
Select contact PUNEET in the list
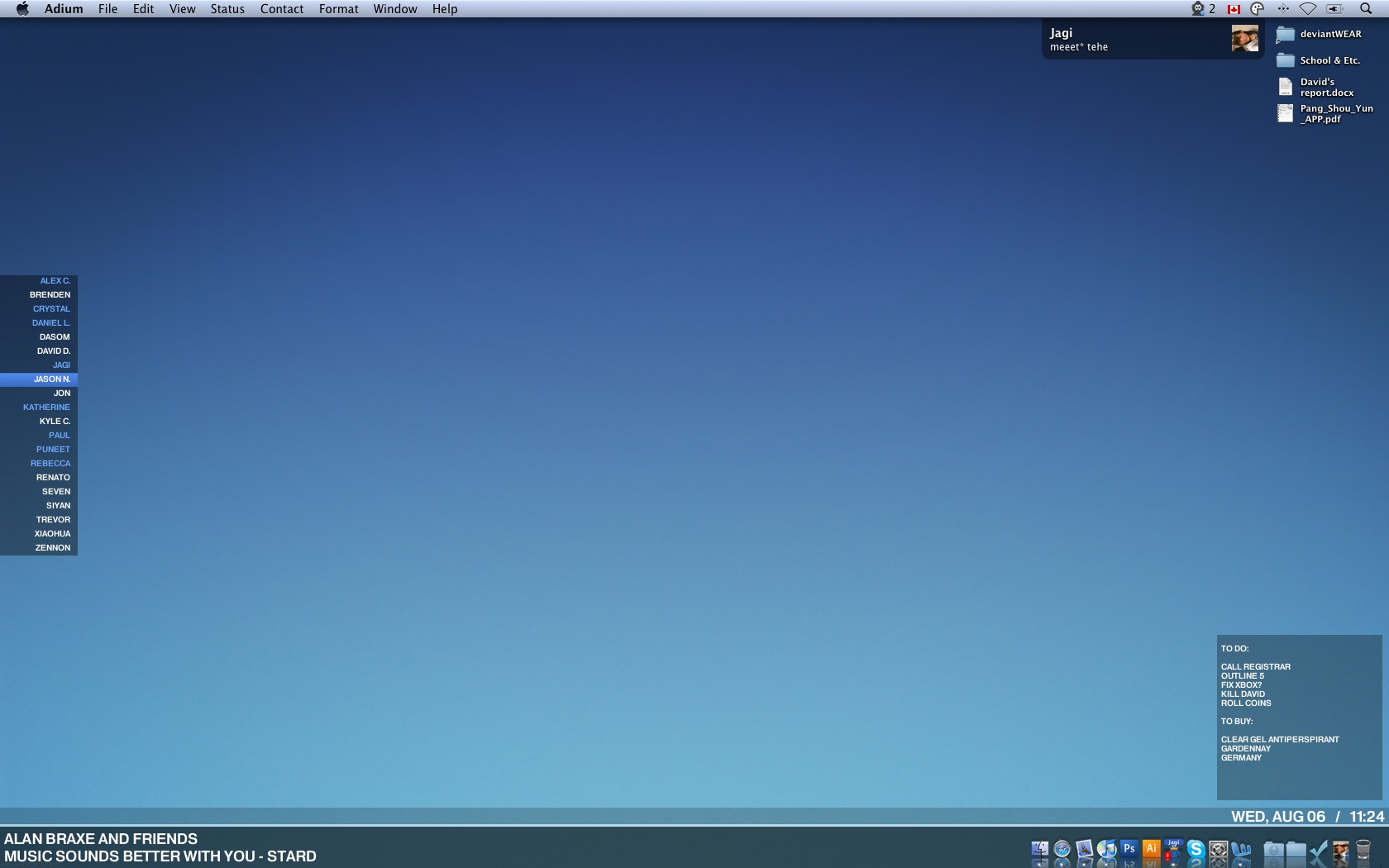coord(39,450)
